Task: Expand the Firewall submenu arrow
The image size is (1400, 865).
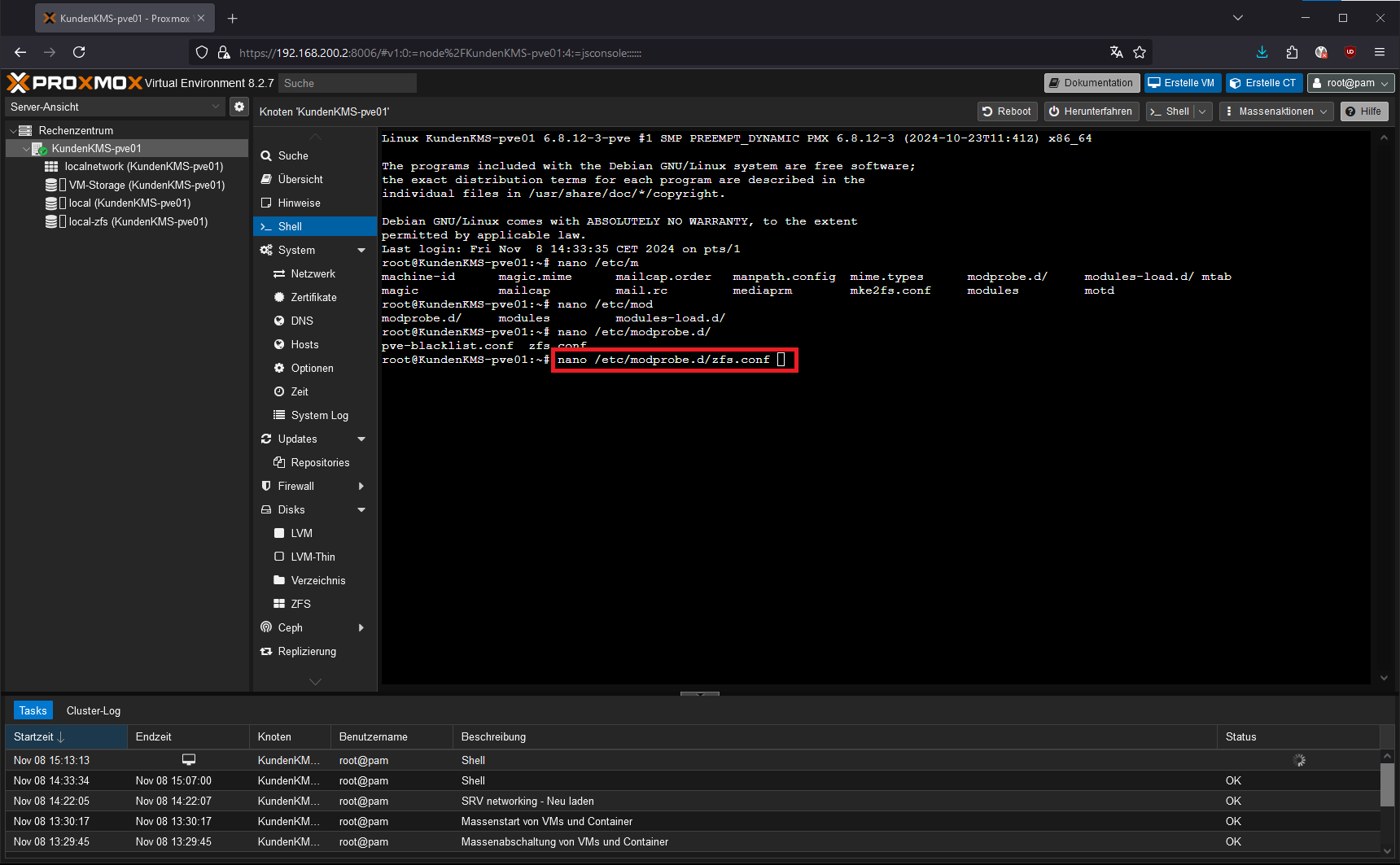Action: (x=361, y=486)
